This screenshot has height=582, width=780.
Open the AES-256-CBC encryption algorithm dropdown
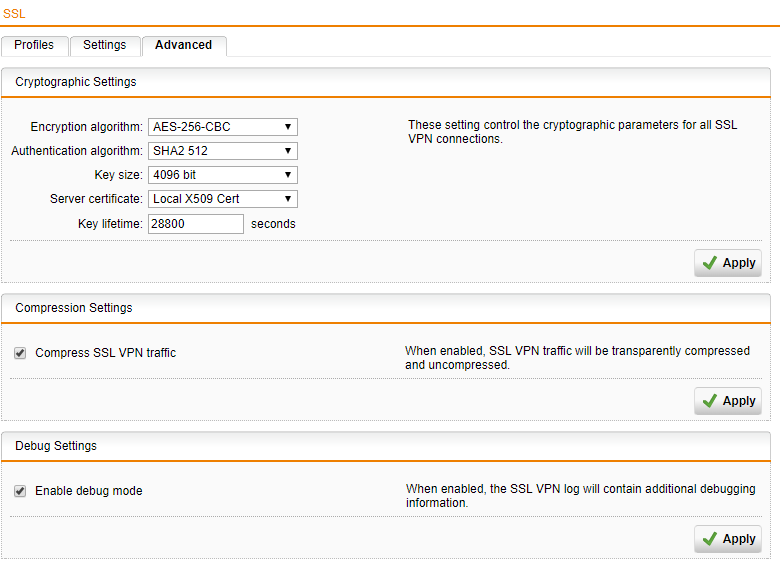pos(223,127)
